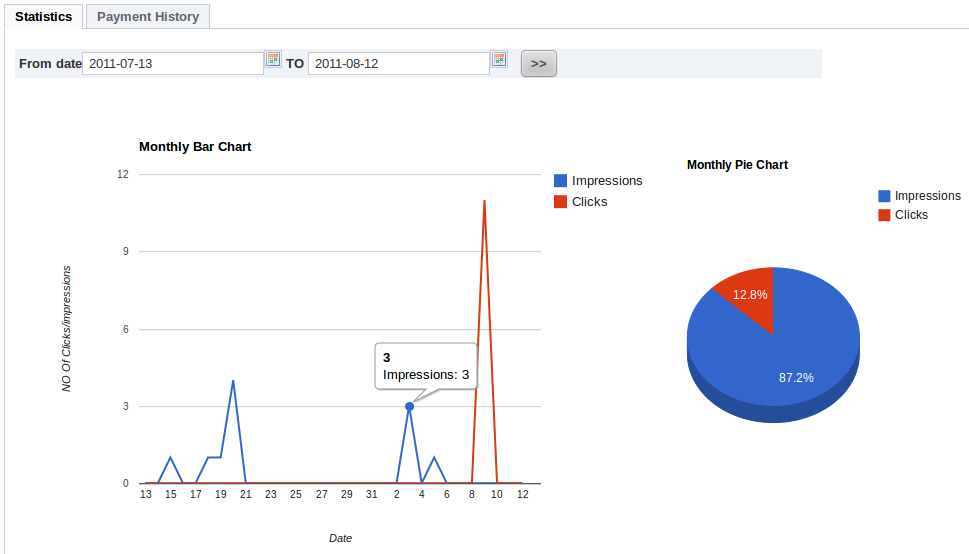Click the blue Impressions peak at date 20

tap(233, 381)
